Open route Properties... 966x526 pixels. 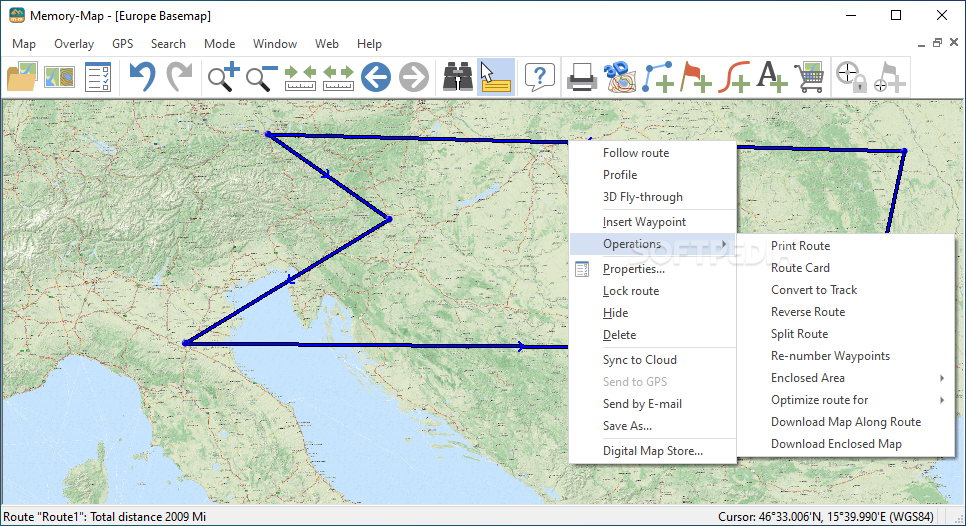[x=634, y=269]
